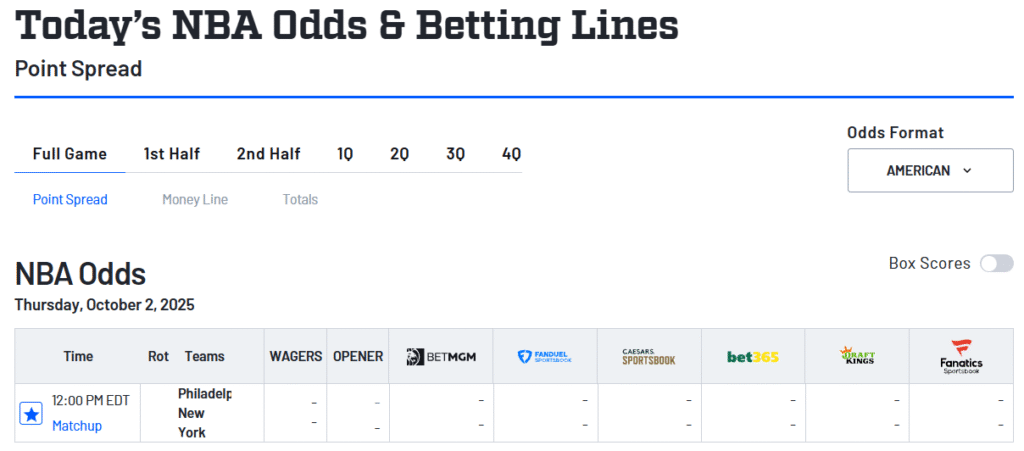Viewport: 1024px width, 451px height.
Task: Click the OPENER column header
Action: coord(358,357)
